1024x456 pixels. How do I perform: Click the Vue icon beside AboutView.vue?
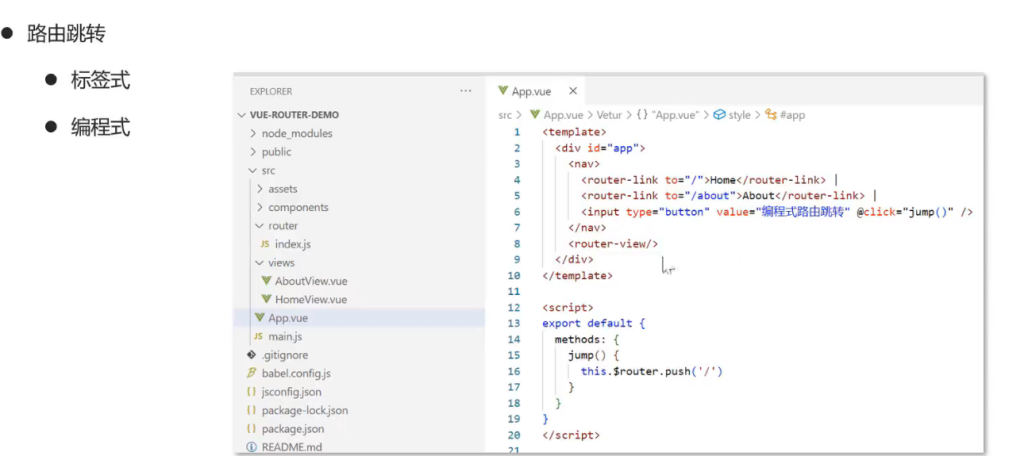click(267, 281)
